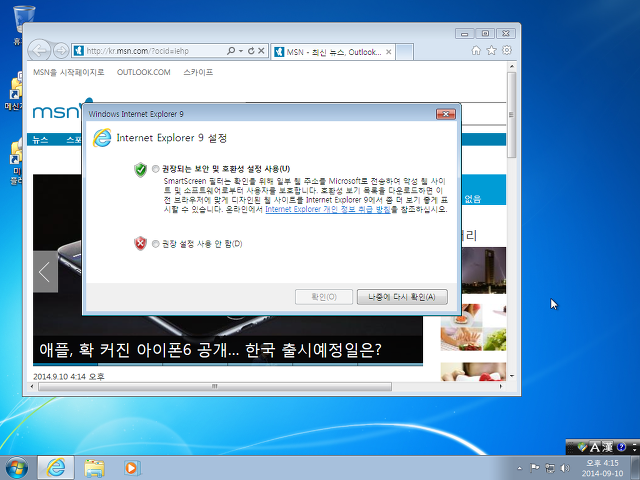640x480 pixels.
Task: Click the network tray icon
Action: 550,468
